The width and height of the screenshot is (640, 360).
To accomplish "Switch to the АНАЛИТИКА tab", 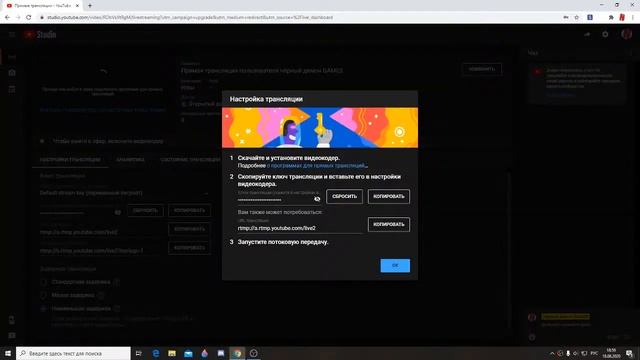I will [x=130, y=160].
